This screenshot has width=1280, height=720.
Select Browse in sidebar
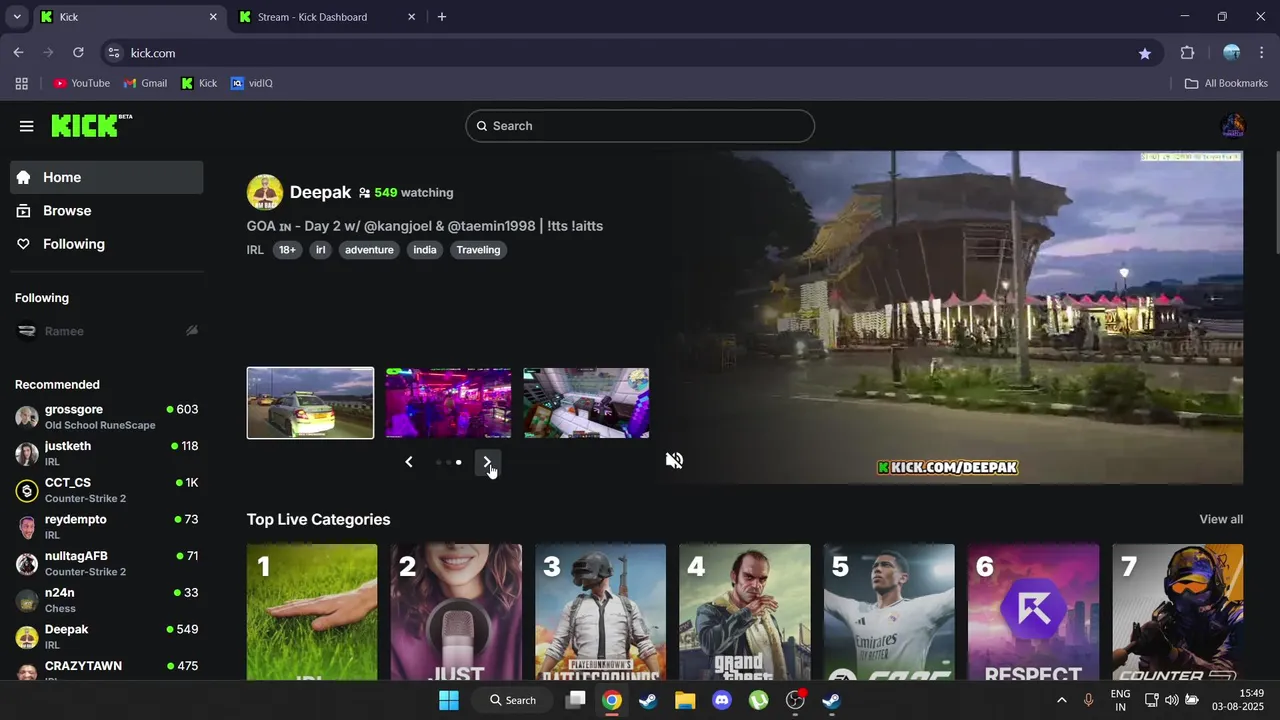[107, 211]
